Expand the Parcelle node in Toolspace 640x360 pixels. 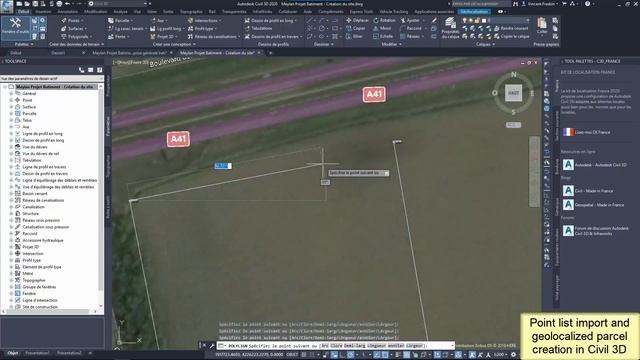coord(11,113)
